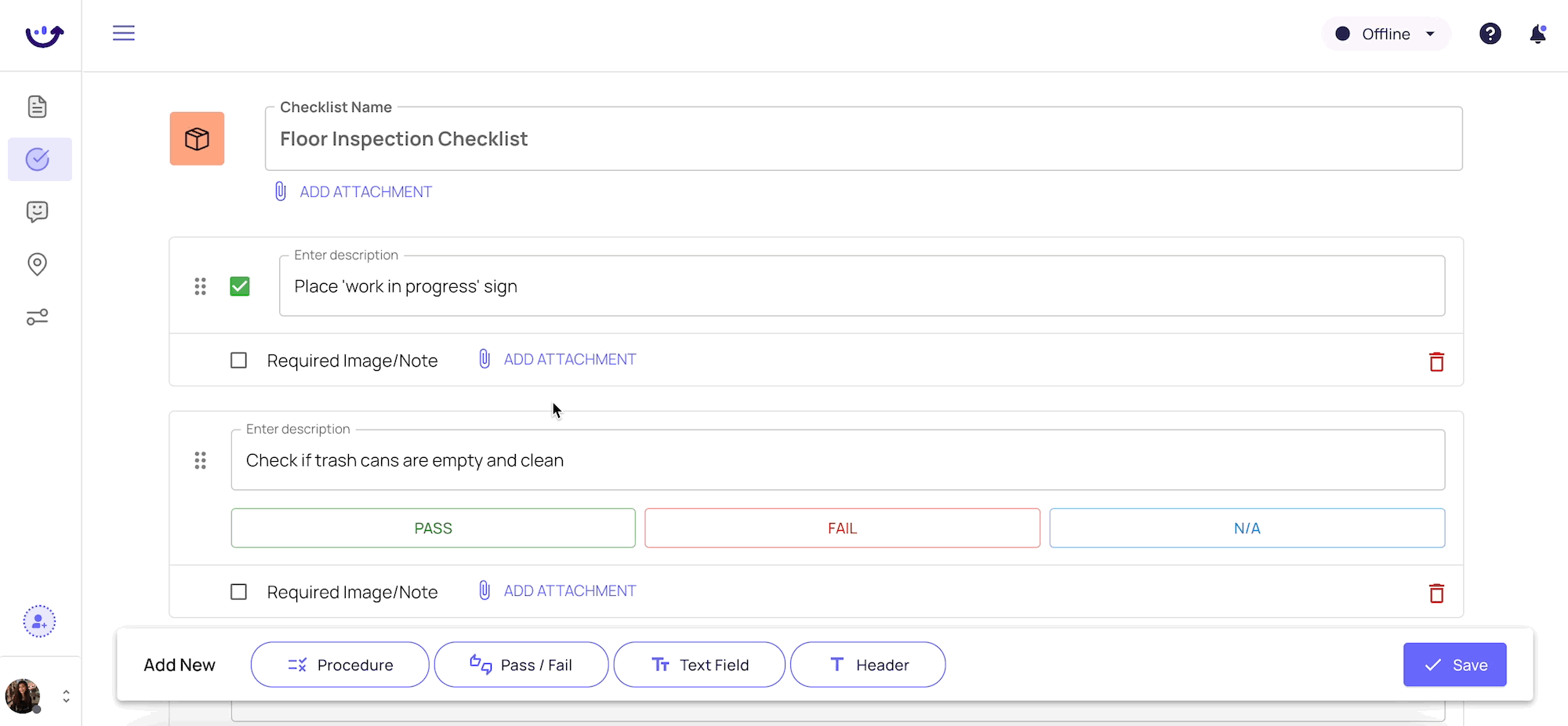1568x726 pixels.
Task: Add a new Header item
Action: (868, 665)
